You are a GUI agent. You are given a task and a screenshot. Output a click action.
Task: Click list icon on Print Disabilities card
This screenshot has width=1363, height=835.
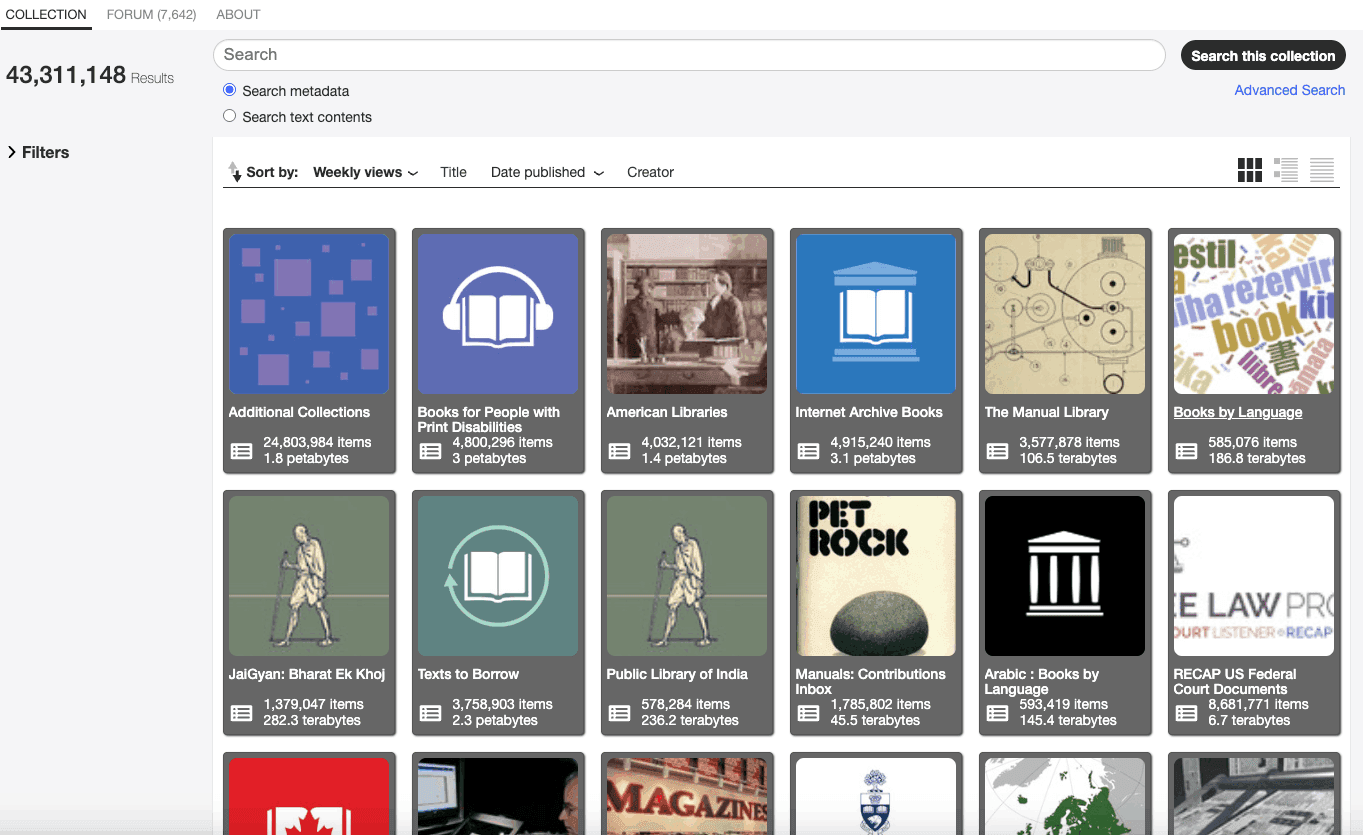click(x=431, y=451)
